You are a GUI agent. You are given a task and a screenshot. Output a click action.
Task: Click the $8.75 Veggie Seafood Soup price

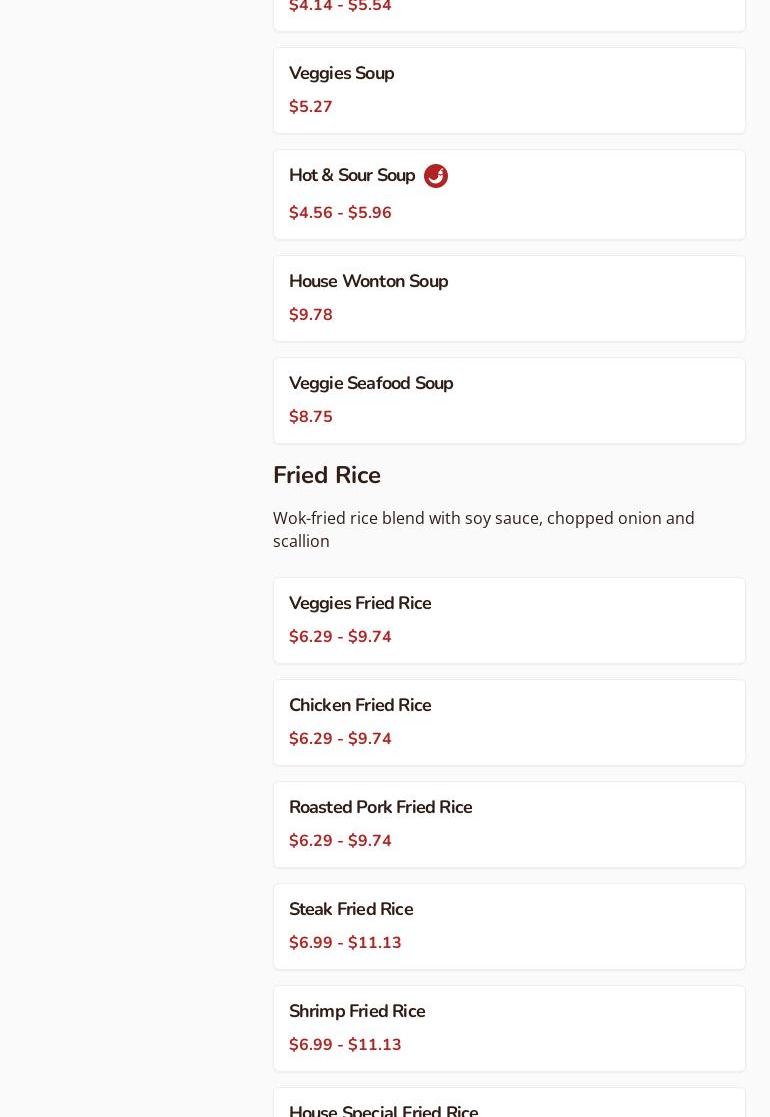click(311, 417)
